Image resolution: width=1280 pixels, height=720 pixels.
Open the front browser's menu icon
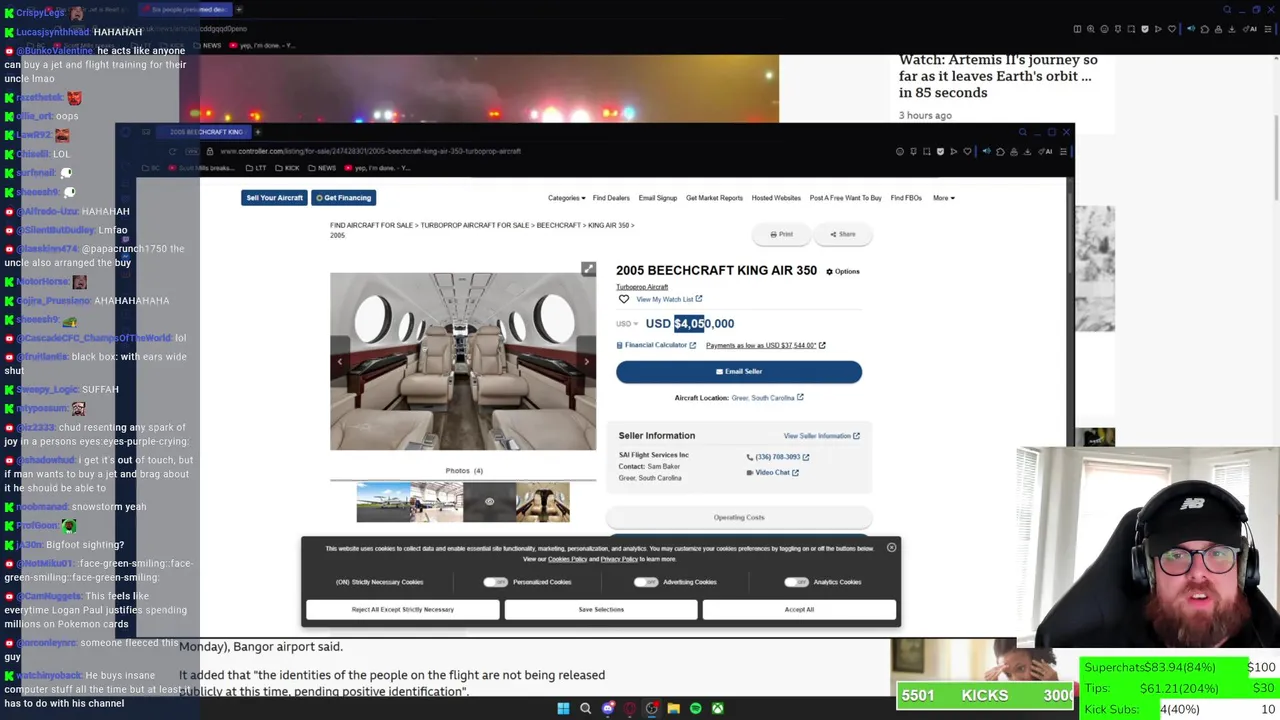(x=1063, y=152)
